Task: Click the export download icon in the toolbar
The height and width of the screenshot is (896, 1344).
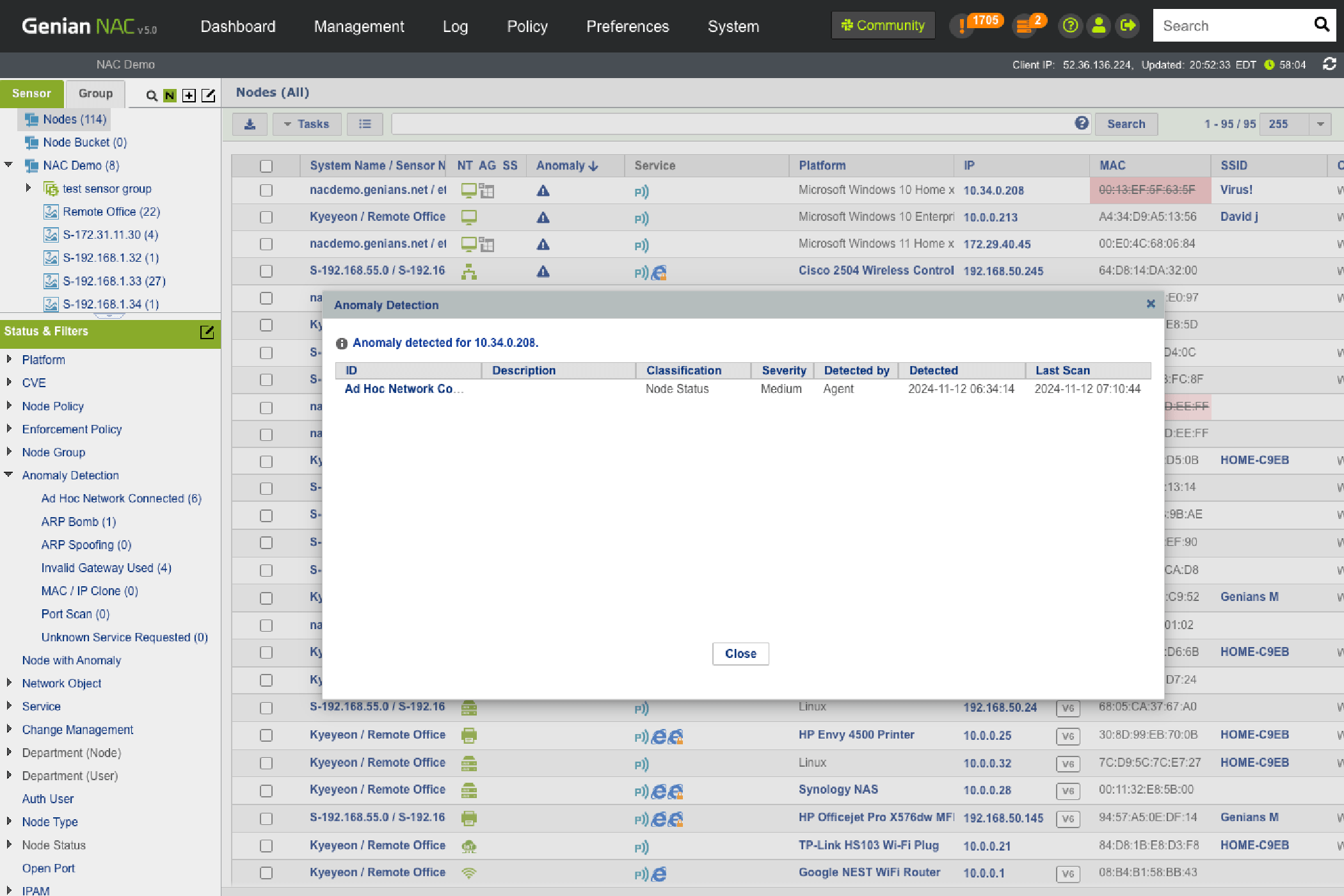Action: click(x=250, y=124)
